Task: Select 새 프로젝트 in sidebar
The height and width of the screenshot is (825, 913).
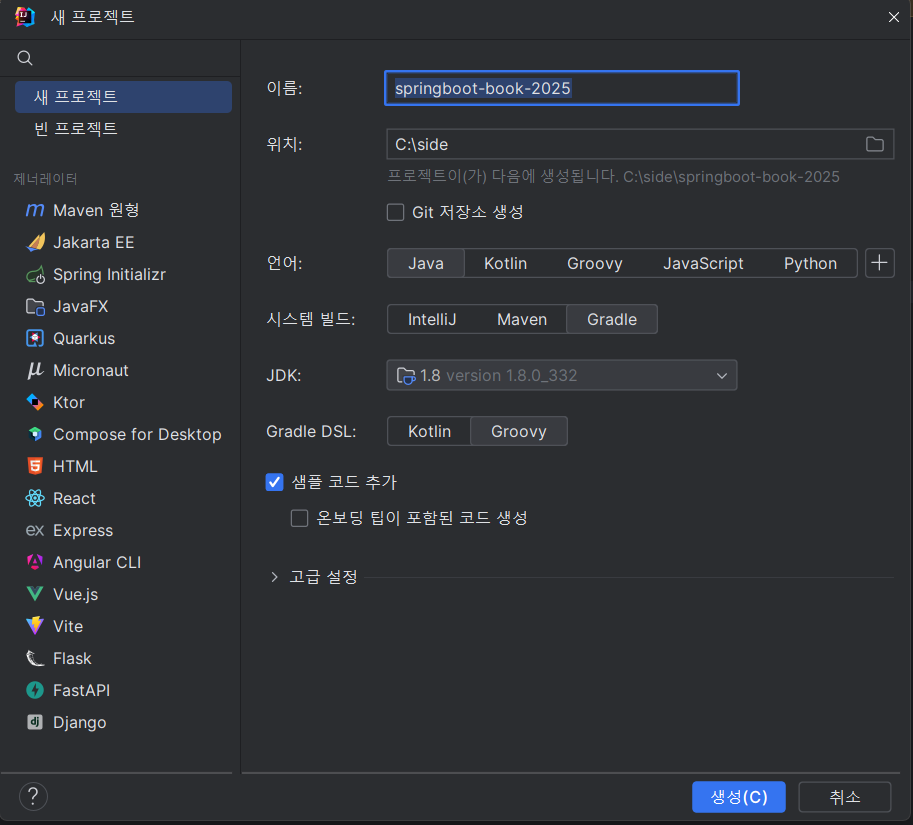Action: (x=123, y=97)
